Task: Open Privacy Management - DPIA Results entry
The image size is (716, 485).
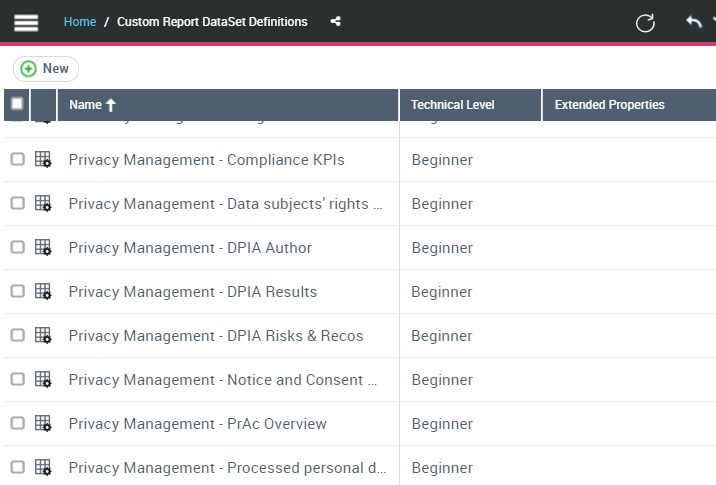Action: click(x=192, y=292)
